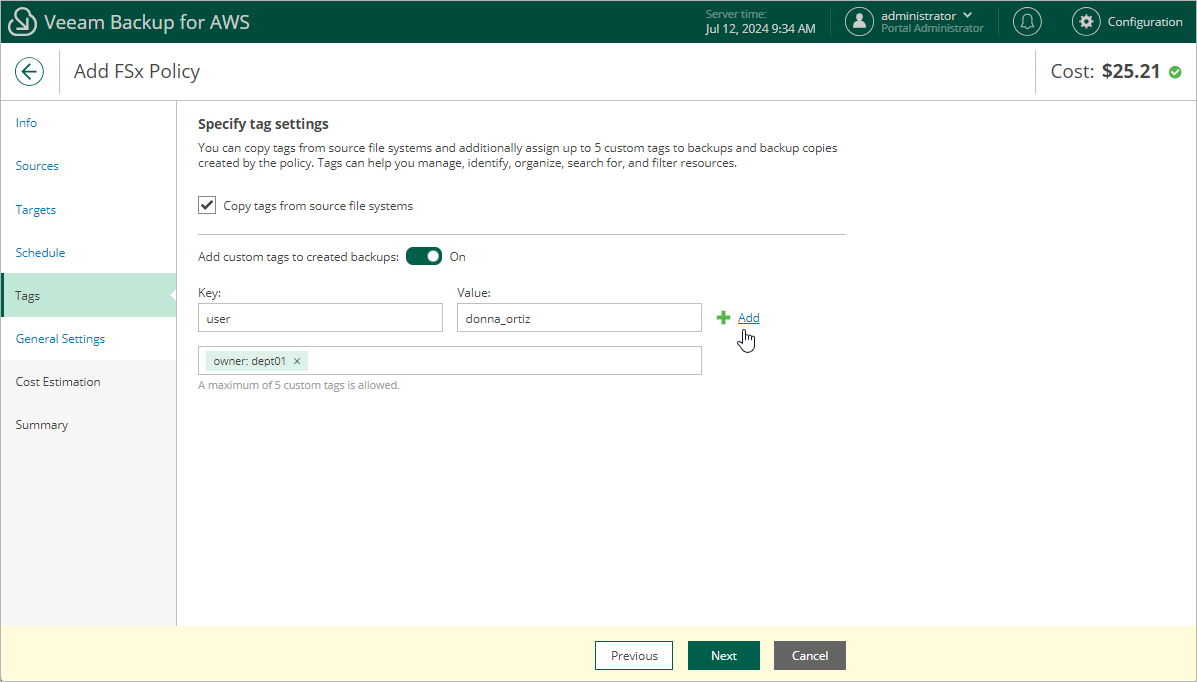The image size is (1197, 682).
Task: Remove the owner: dept01 tag
Action: 297,361
